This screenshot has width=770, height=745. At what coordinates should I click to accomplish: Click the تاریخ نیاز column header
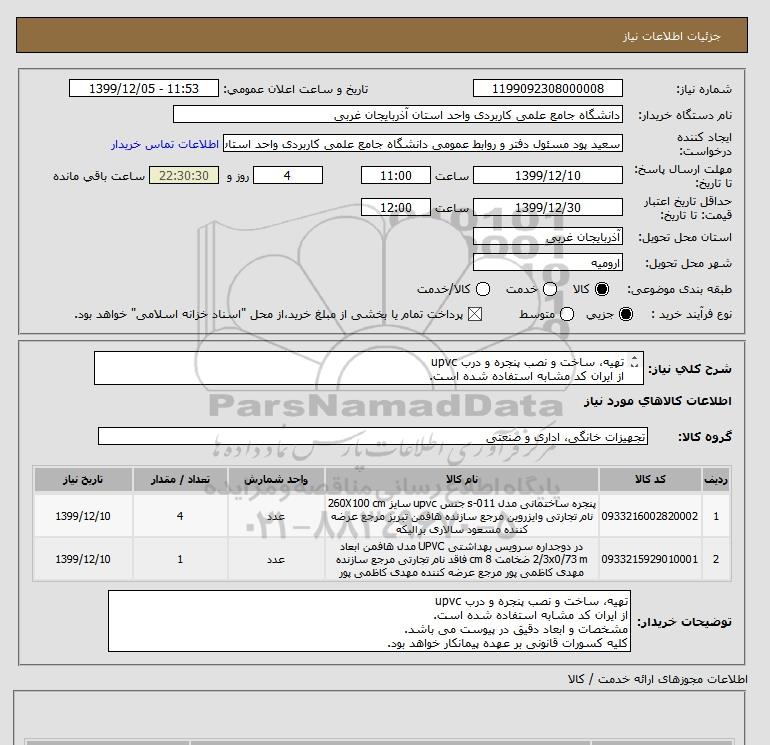83,479
